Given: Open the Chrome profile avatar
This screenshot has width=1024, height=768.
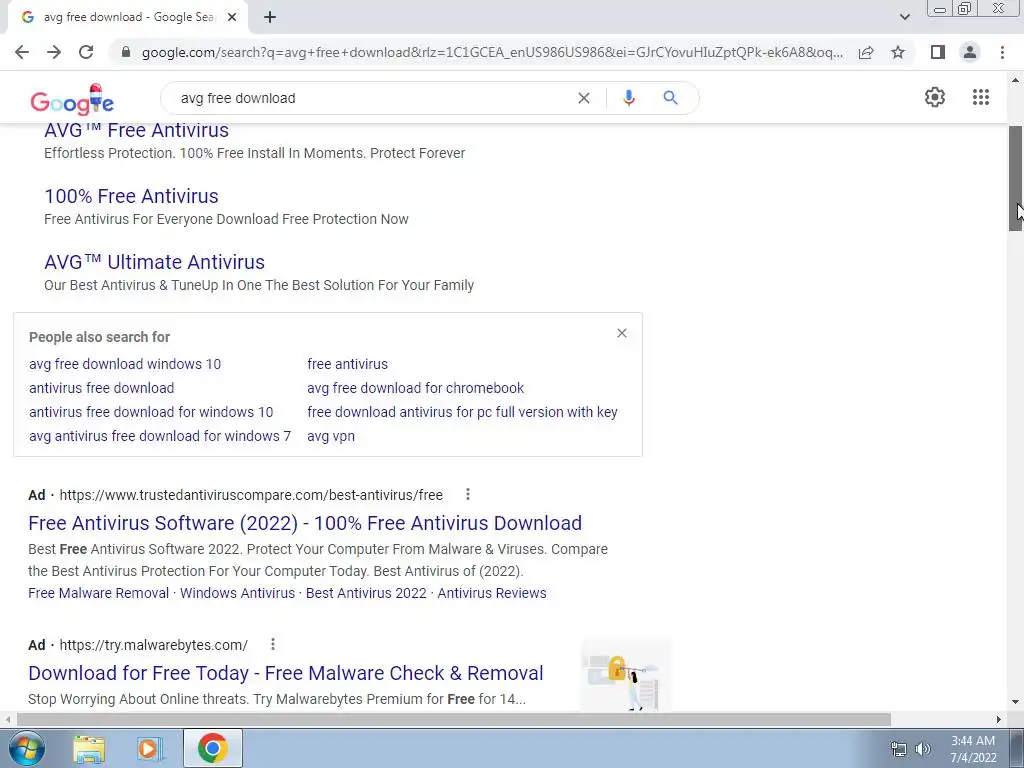Looking at the screenshot, I should [970, 52].
